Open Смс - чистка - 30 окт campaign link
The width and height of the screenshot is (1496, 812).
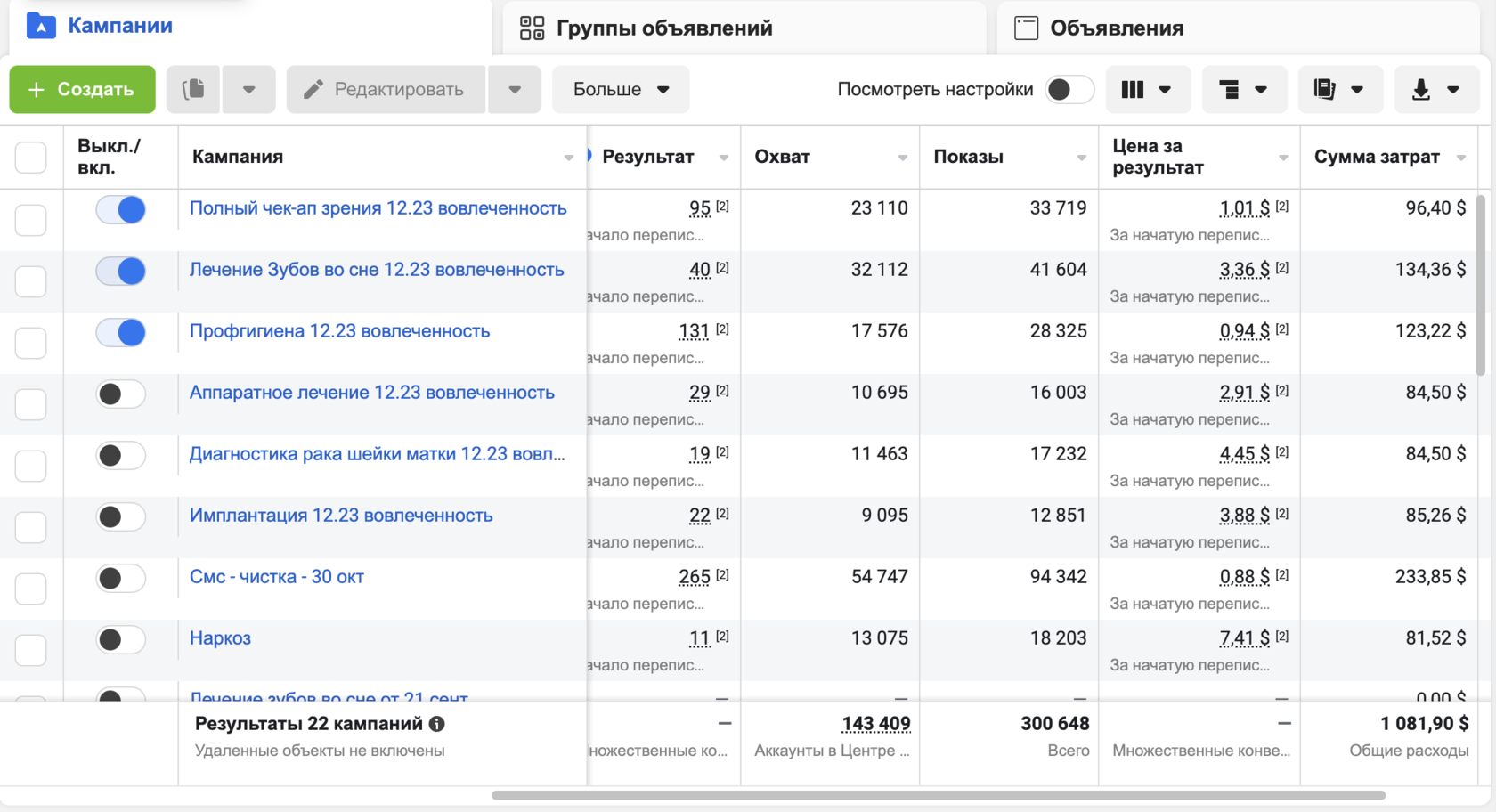[x=276, y=577]
